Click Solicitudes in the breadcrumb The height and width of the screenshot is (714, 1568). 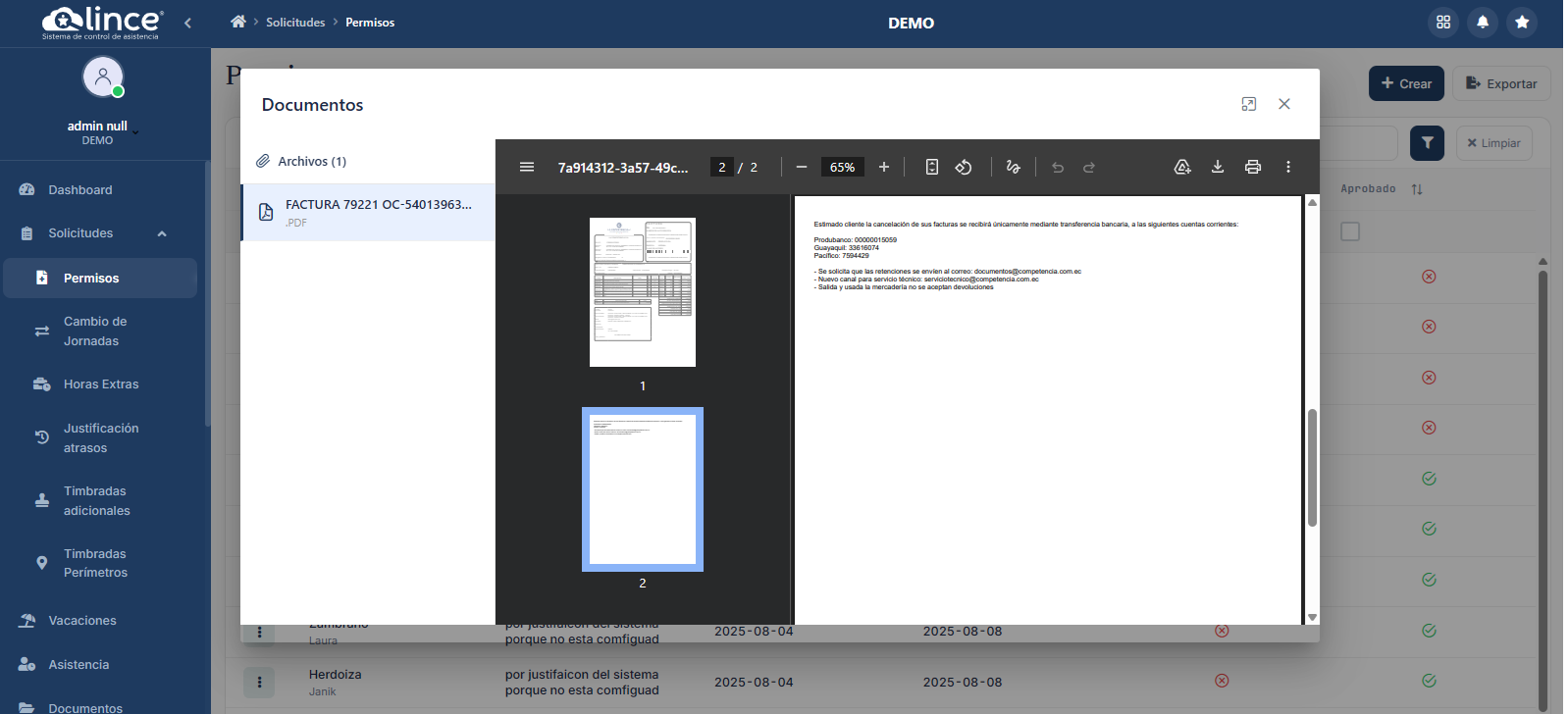(x=295, y=23)
